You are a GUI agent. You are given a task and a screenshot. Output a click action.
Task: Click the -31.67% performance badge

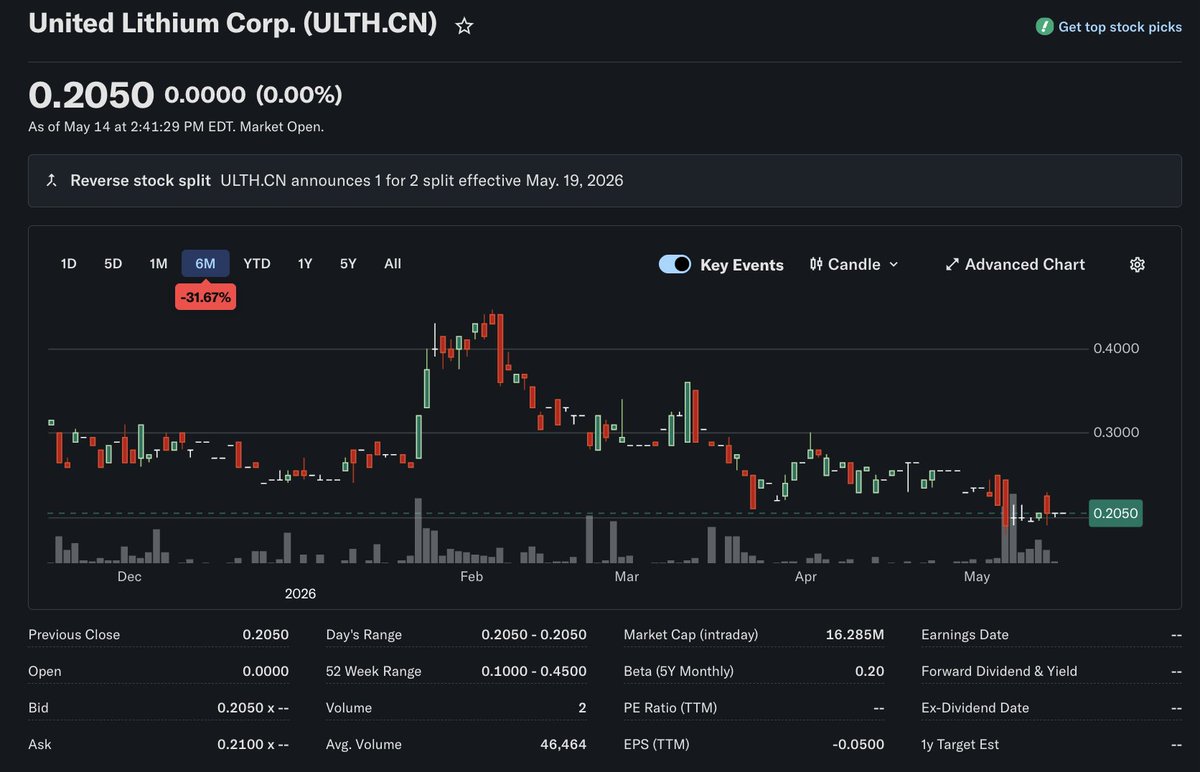click(205, 298)
